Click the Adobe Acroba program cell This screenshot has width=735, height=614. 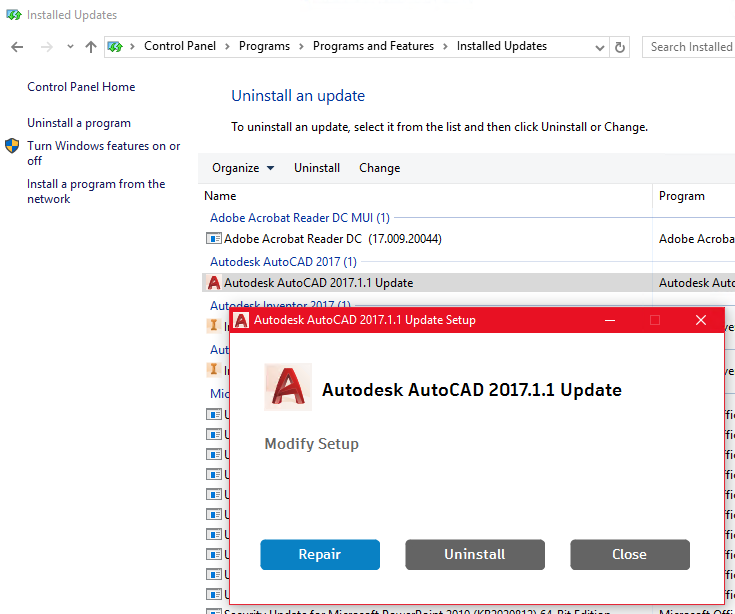point(695,239)
